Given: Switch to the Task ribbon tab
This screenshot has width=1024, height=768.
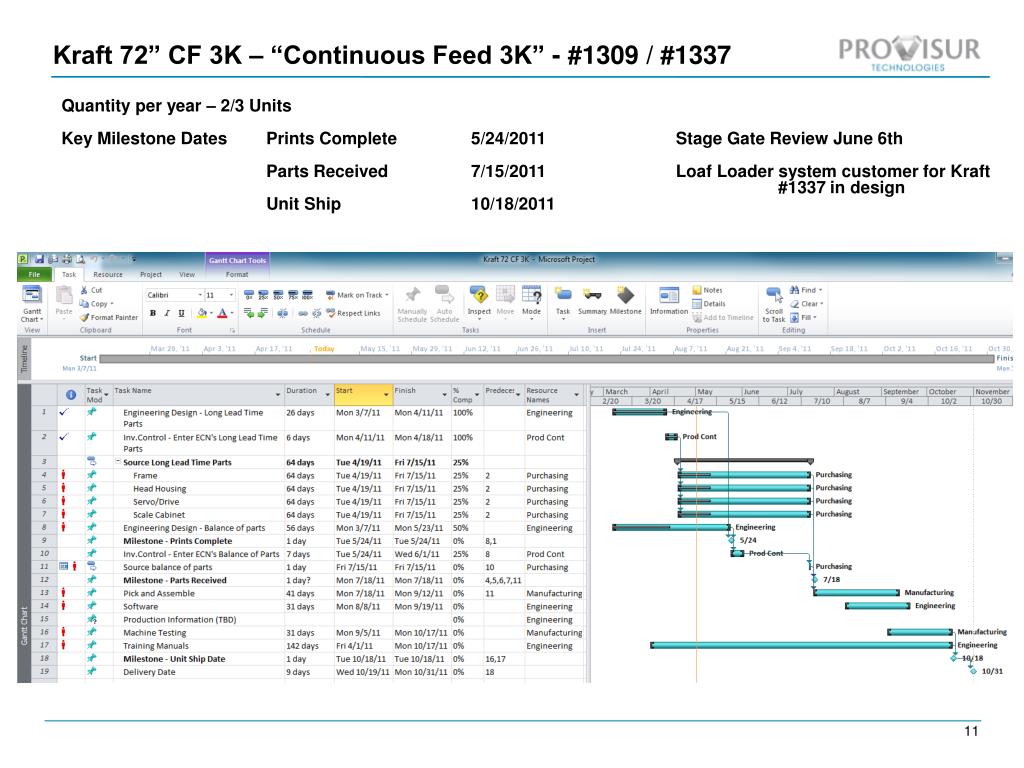Looking at the screenshot, I should tap(69, 274).
